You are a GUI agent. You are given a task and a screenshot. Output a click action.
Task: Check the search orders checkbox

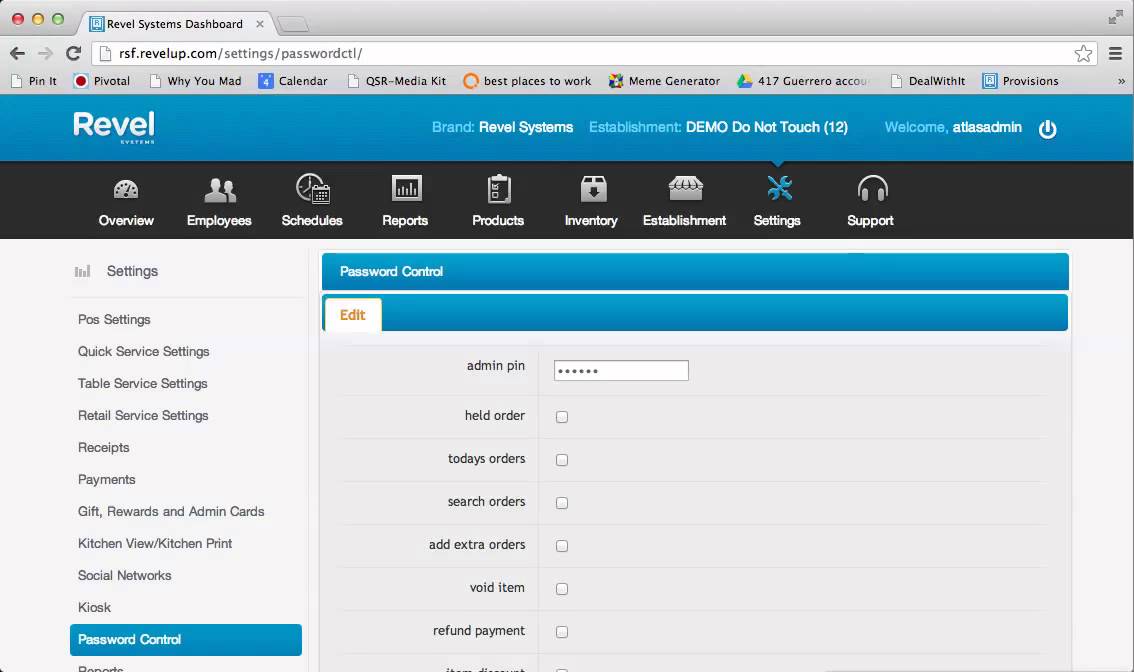[562, 503]
